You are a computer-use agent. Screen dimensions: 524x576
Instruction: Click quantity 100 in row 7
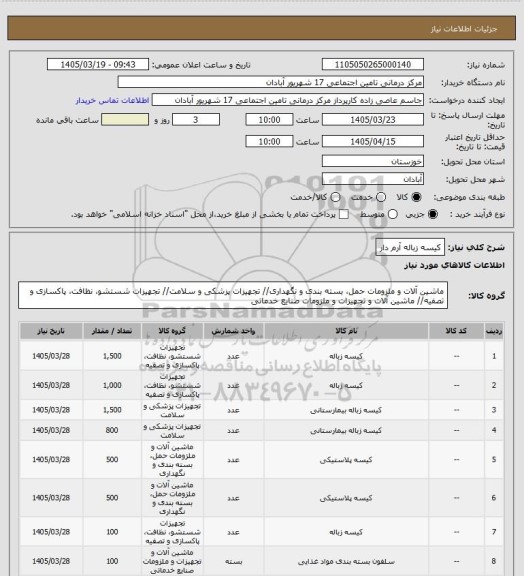112,532
